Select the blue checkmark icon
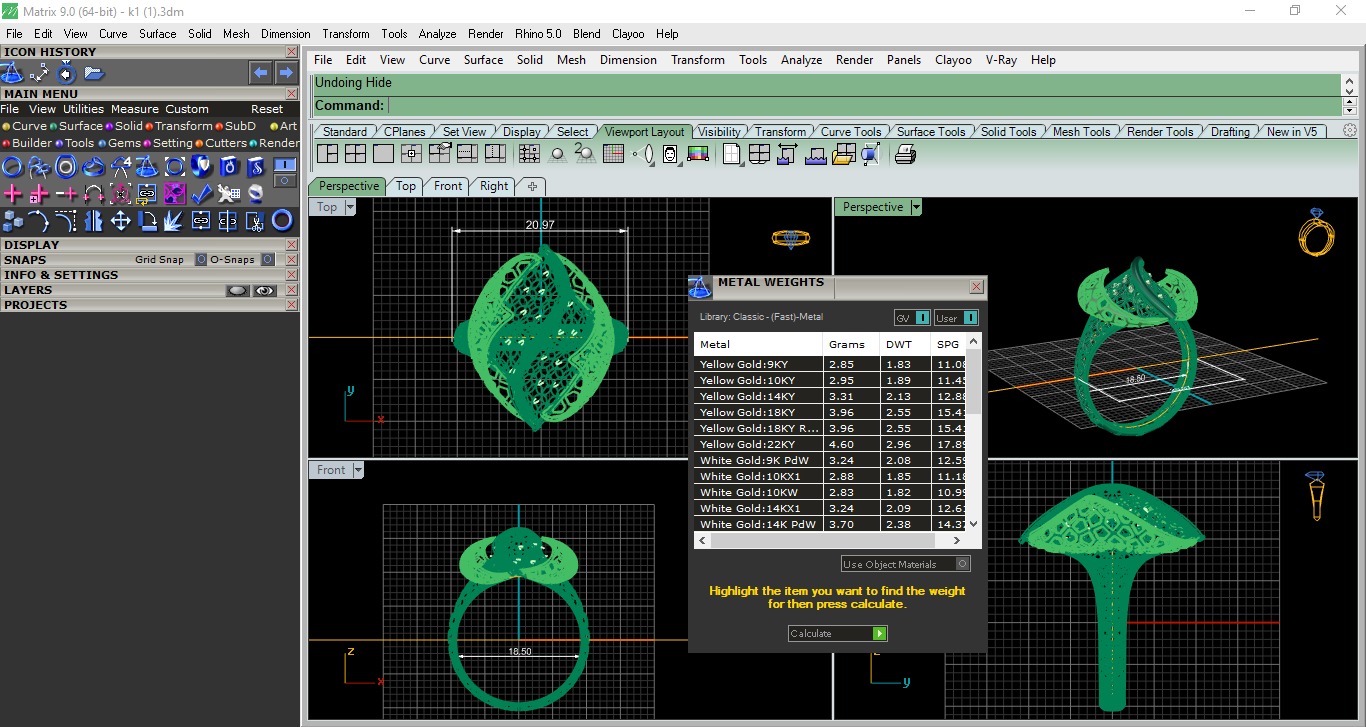This screenshot has width=1366, height=727. pyautogui.click(x=201, y=193)
